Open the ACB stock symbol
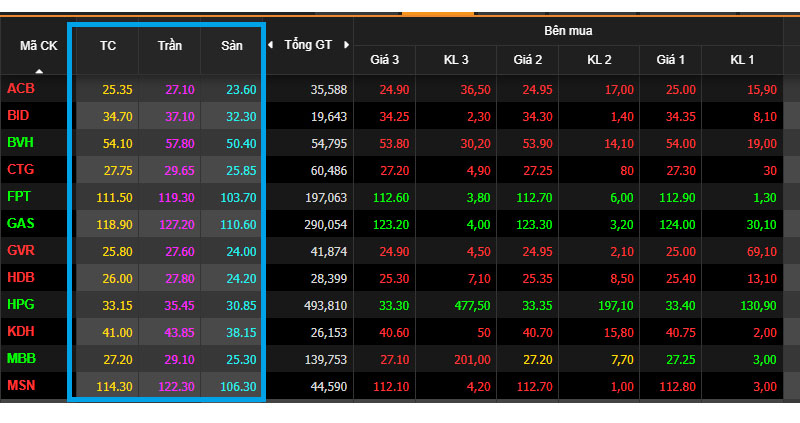The width and height of the screenshot is (800, 423). coord(21,89)
